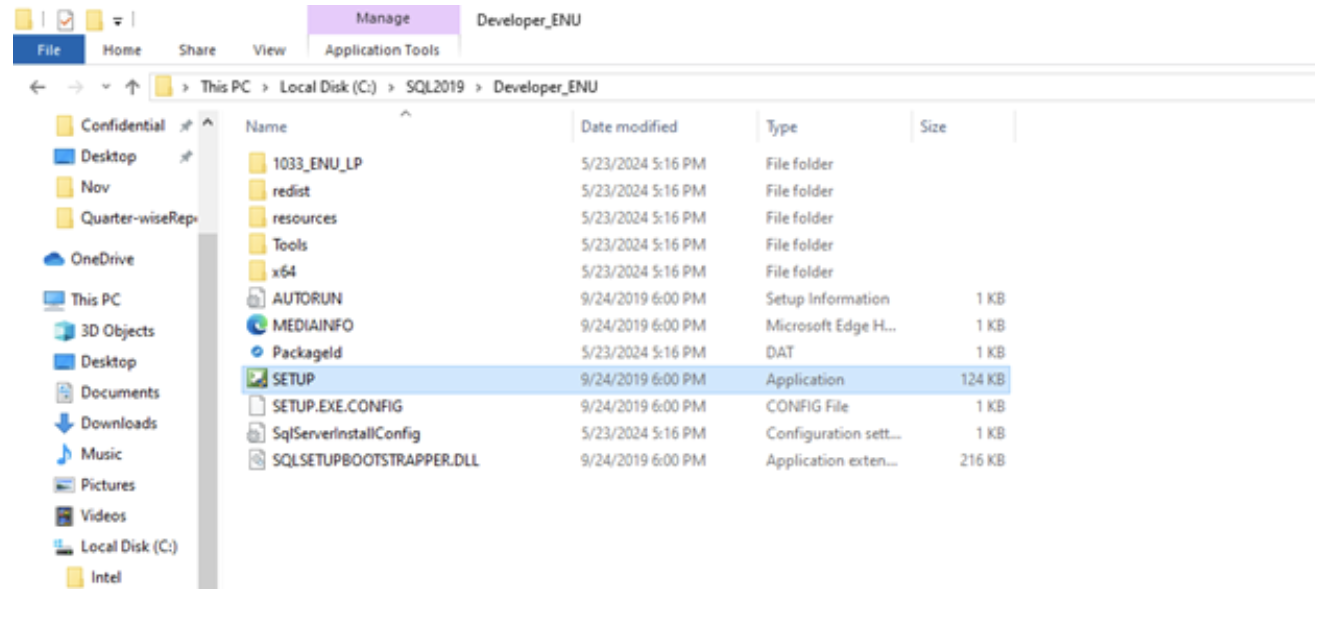This screenshot has height=628, width=1332.
Task: Switch to the Home ribbon tab
Action: tap(122, 50)
